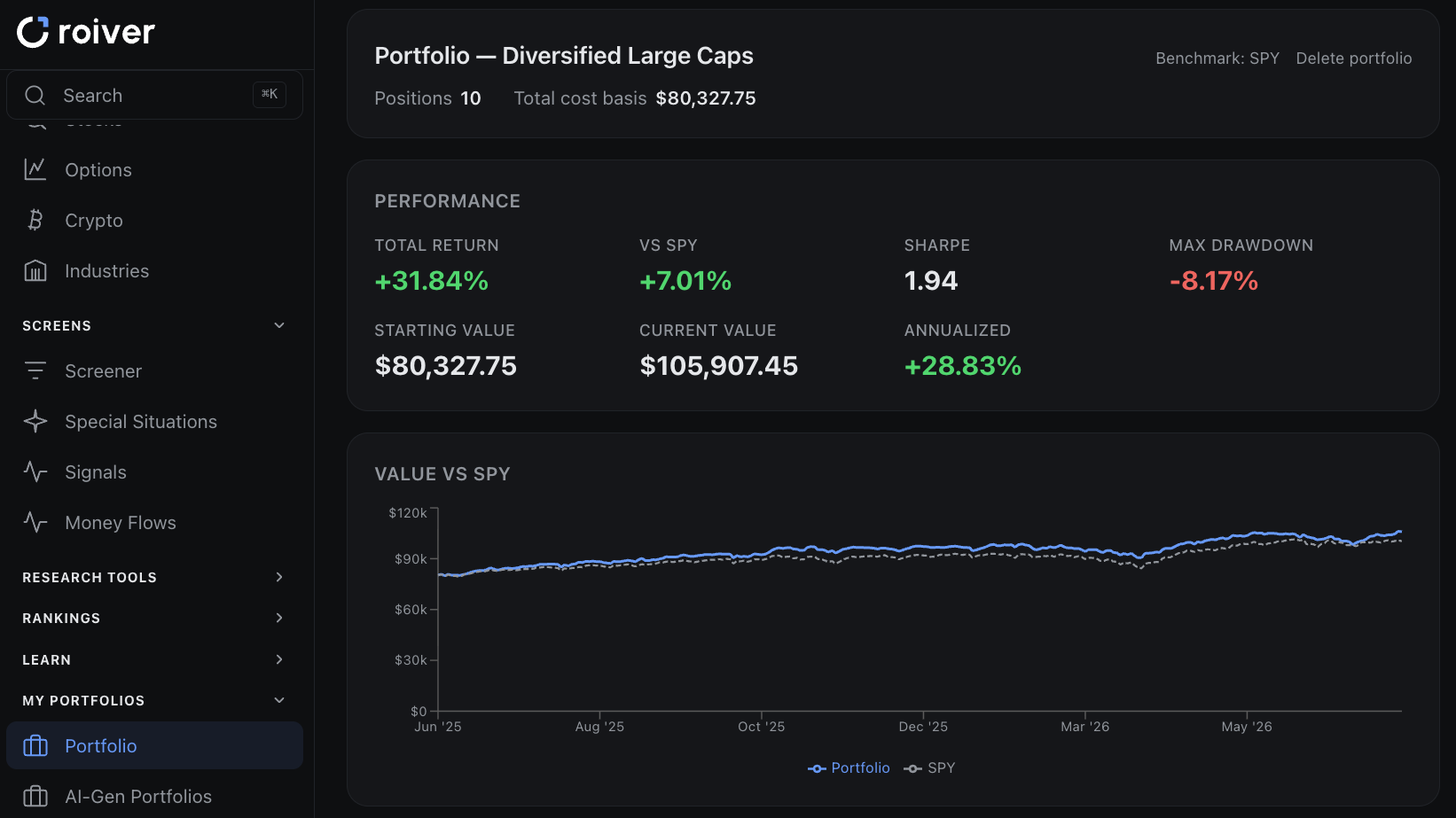Open the Options chart icon
Image resolution: width=1456 pixels, height=818 pixels.
point(35,169)
